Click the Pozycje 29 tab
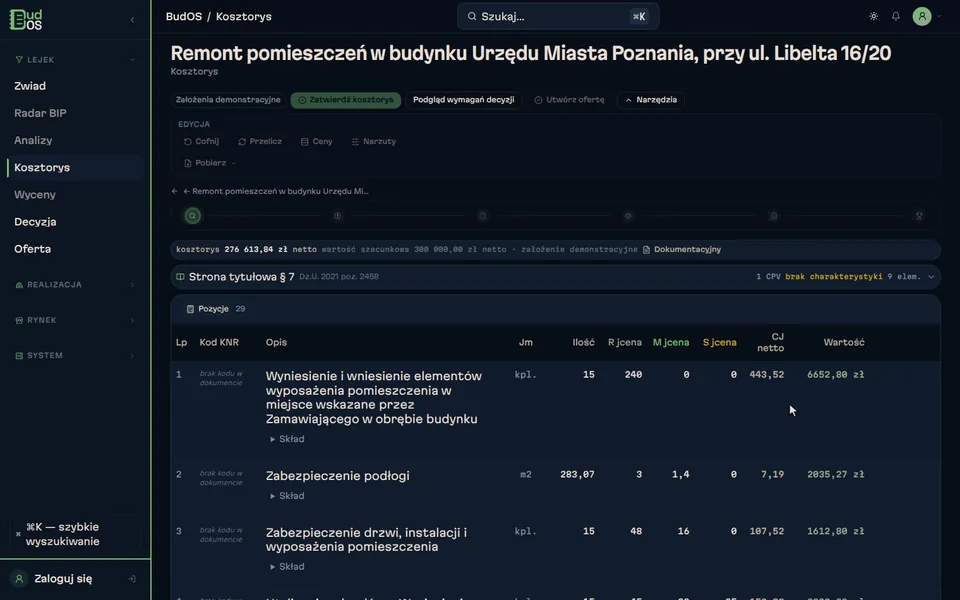Viewport: 960px width, 600px height. tap(216, 309)
